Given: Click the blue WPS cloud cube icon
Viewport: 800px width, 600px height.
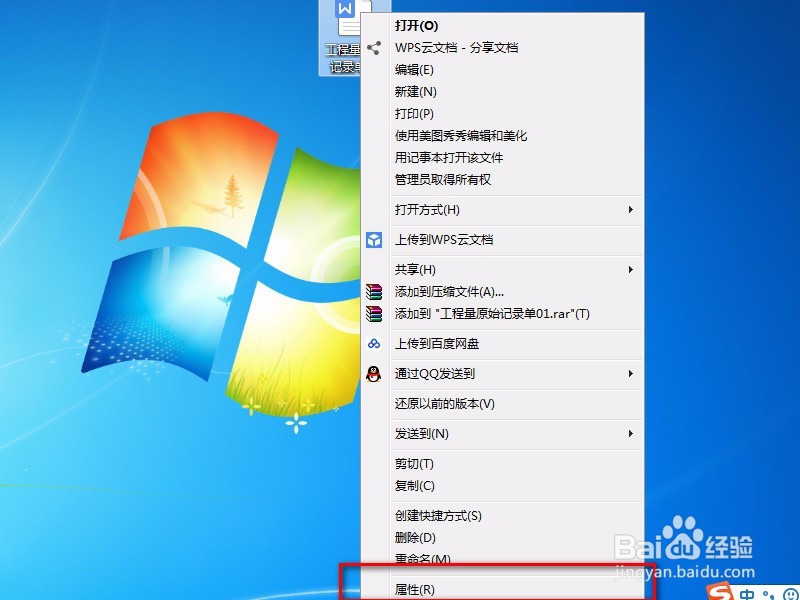Looking at the screenshot, I should (x=374, y=240).
